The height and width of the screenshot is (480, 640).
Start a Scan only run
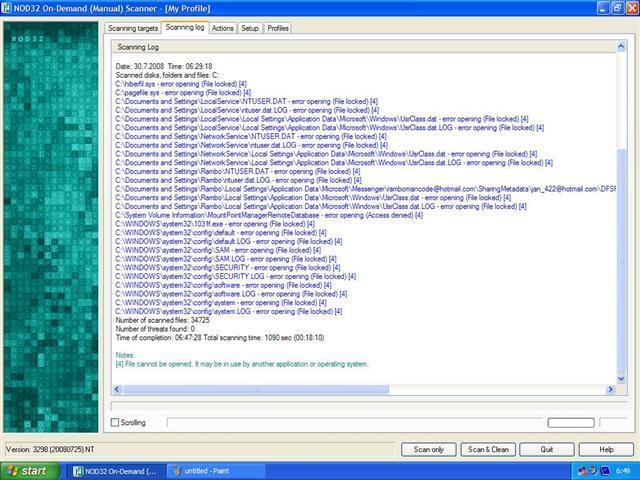click(x=429, y=449)
